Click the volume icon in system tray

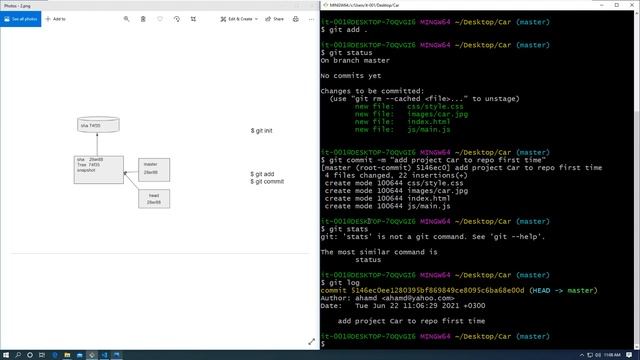[598, 355]
